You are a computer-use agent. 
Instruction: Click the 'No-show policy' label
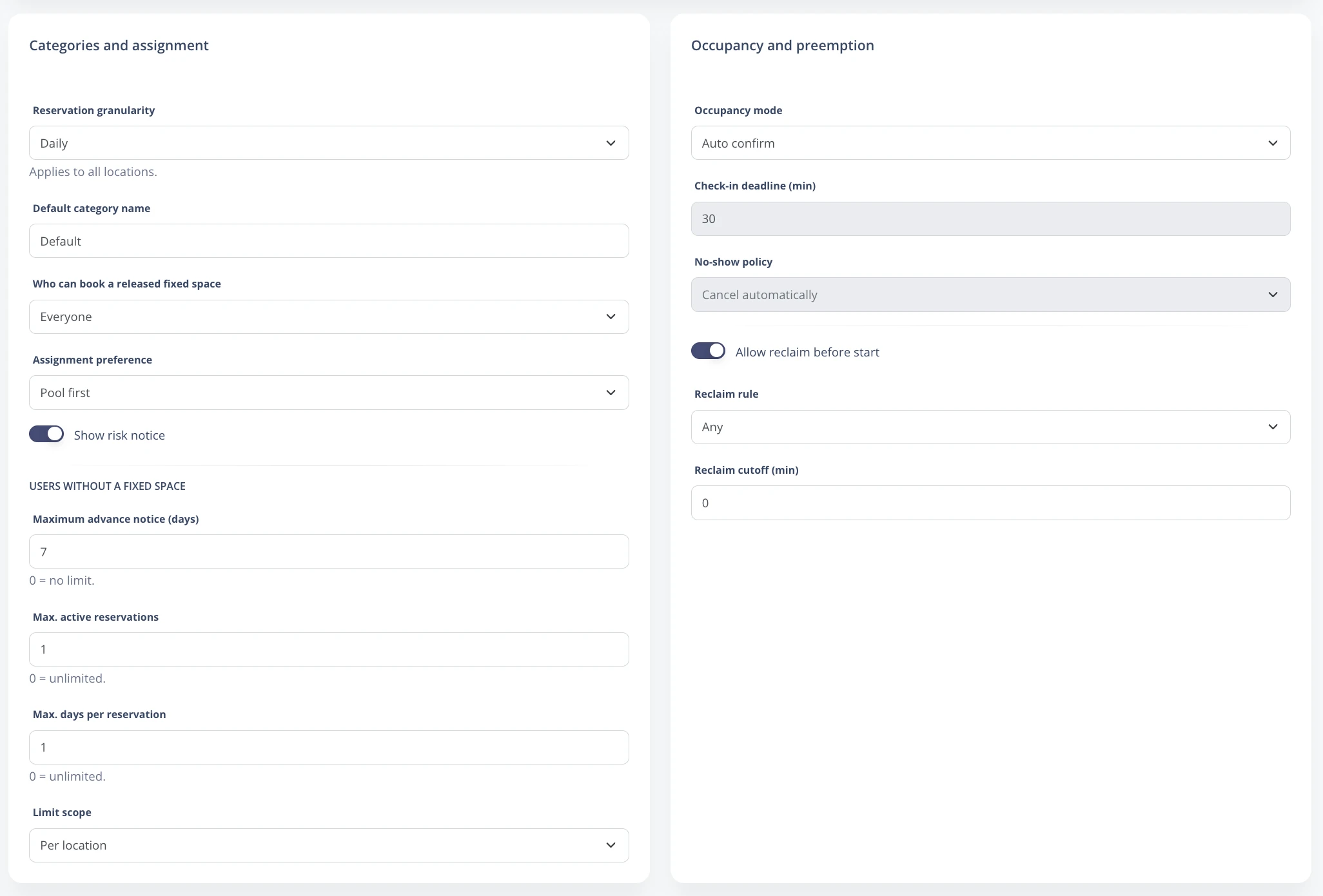(733, 262)
